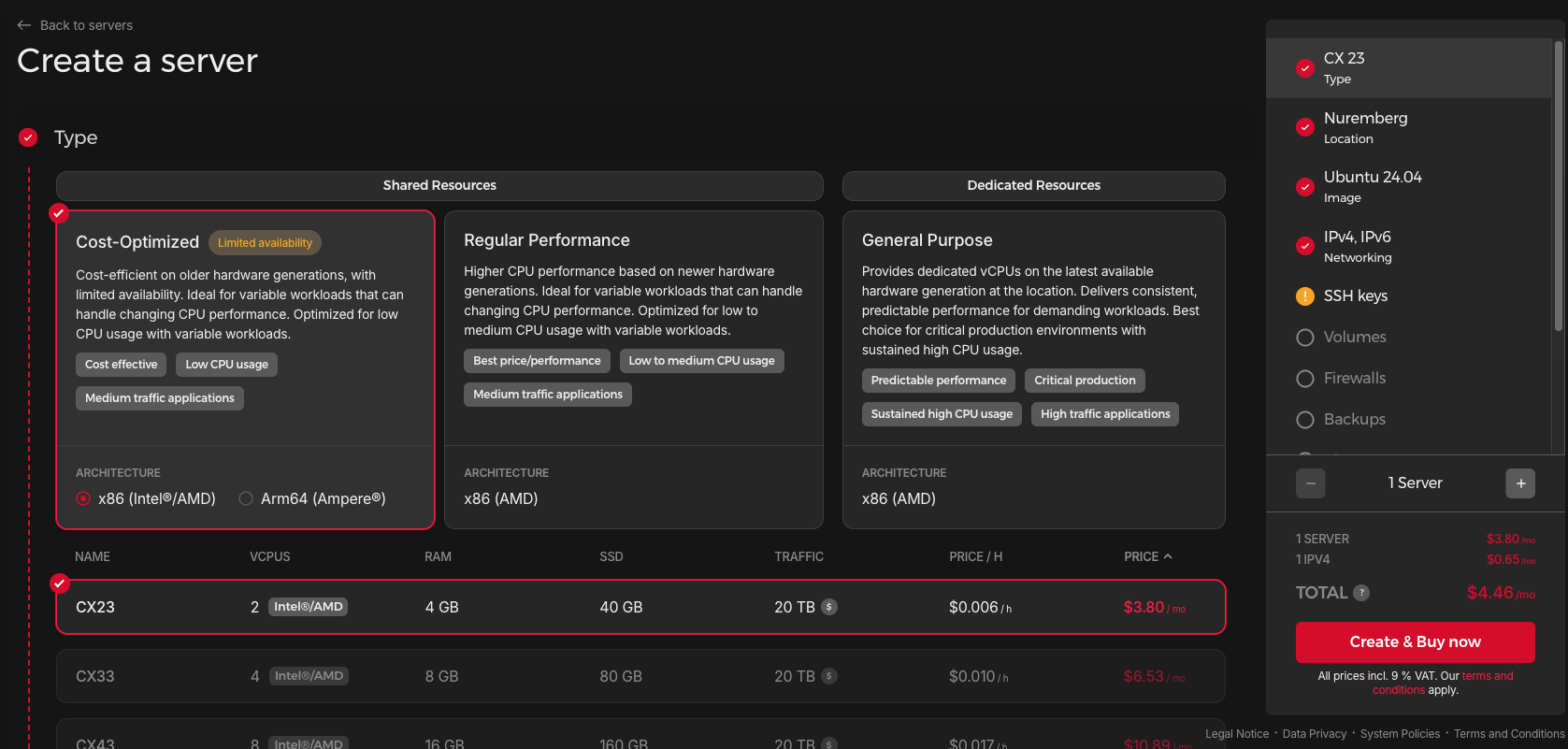Click the Limited availability badge

pyautogui.click(x=266, y=243)
